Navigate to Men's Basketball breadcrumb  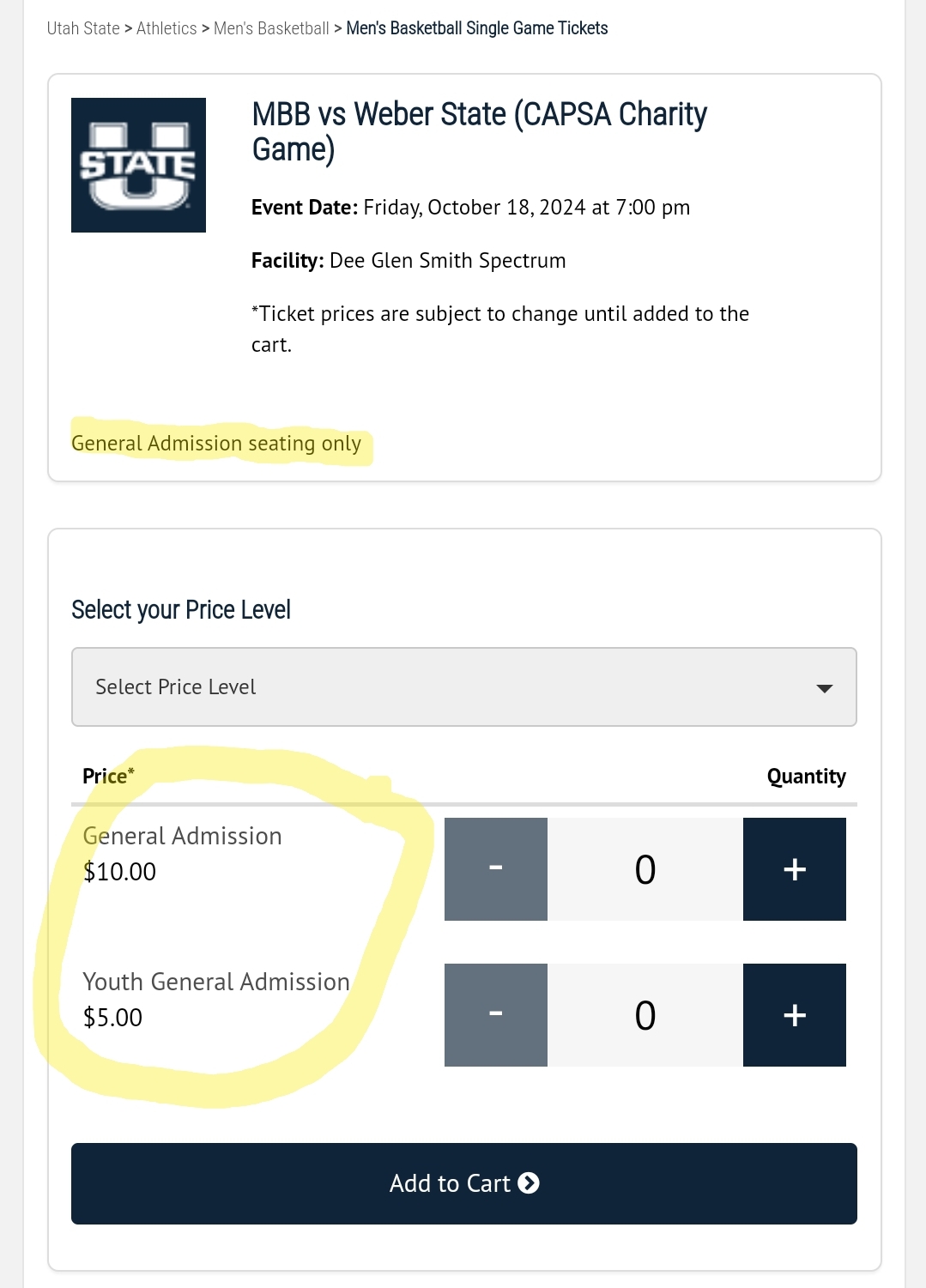271,28
